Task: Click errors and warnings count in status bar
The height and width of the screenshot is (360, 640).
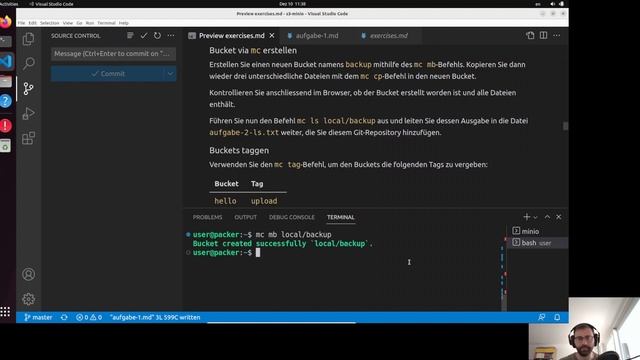Action: click(89, 317)
